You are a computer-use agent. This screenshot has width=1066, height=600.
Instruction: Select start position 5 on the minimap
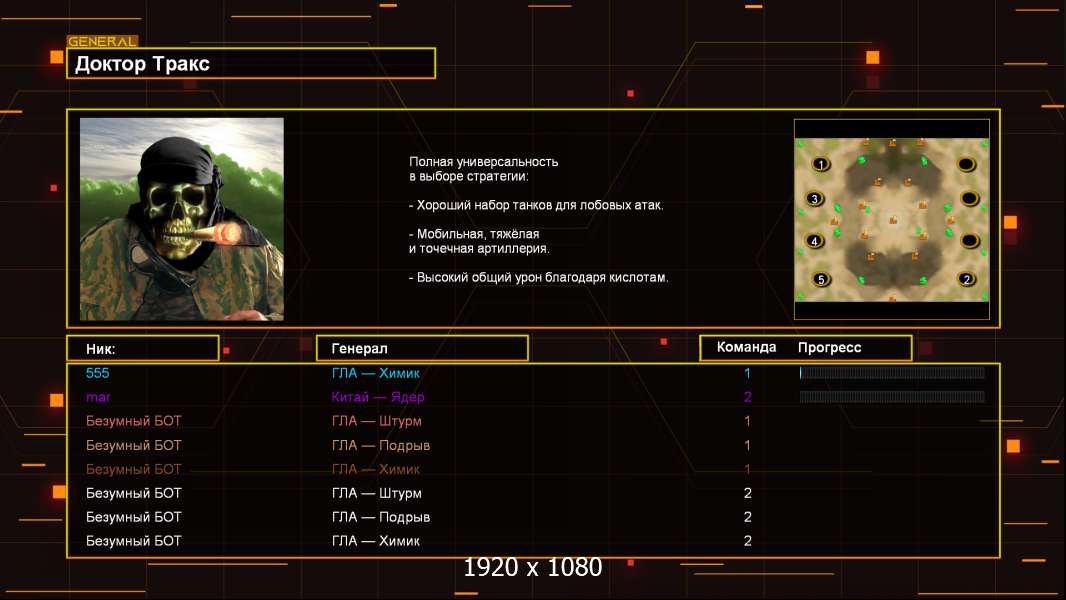[x=821, y=279]
